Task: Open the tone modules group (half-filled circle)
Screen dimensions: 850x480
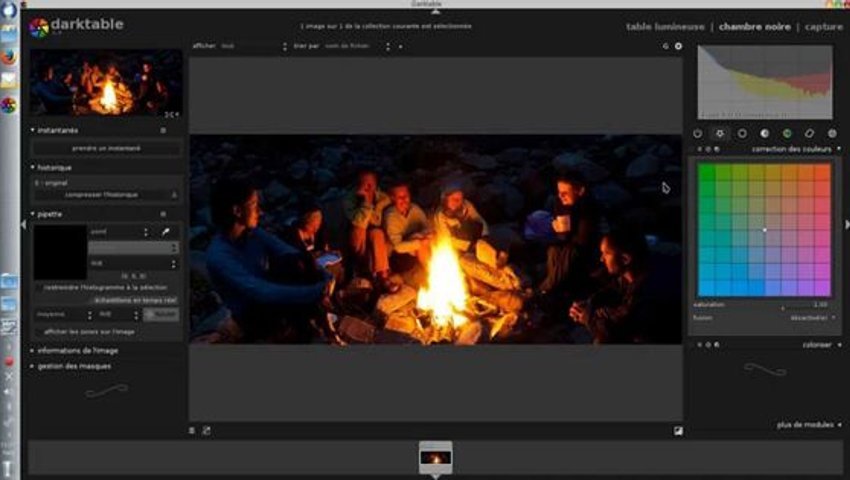Action: coord(764,133)
